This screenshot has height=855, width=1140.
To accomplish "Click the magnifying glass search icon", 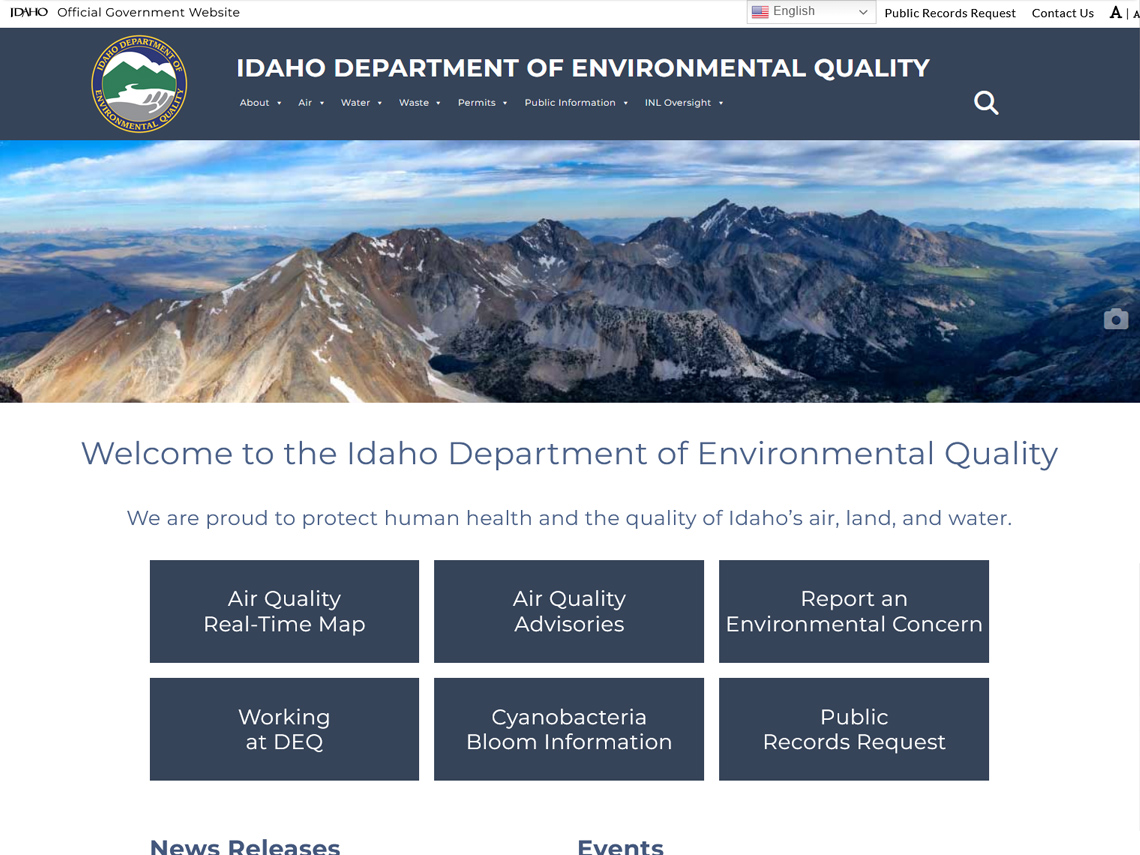I will point(986,103).
